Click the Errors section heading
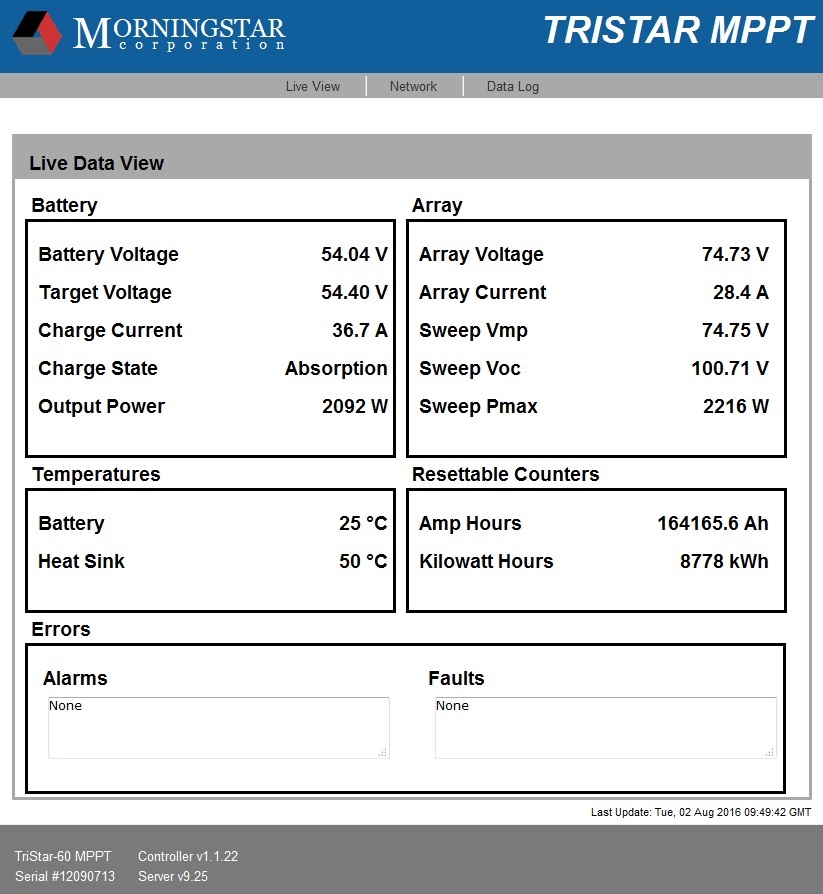This screenshot has width=823, height=894. (x=61, y=629)
